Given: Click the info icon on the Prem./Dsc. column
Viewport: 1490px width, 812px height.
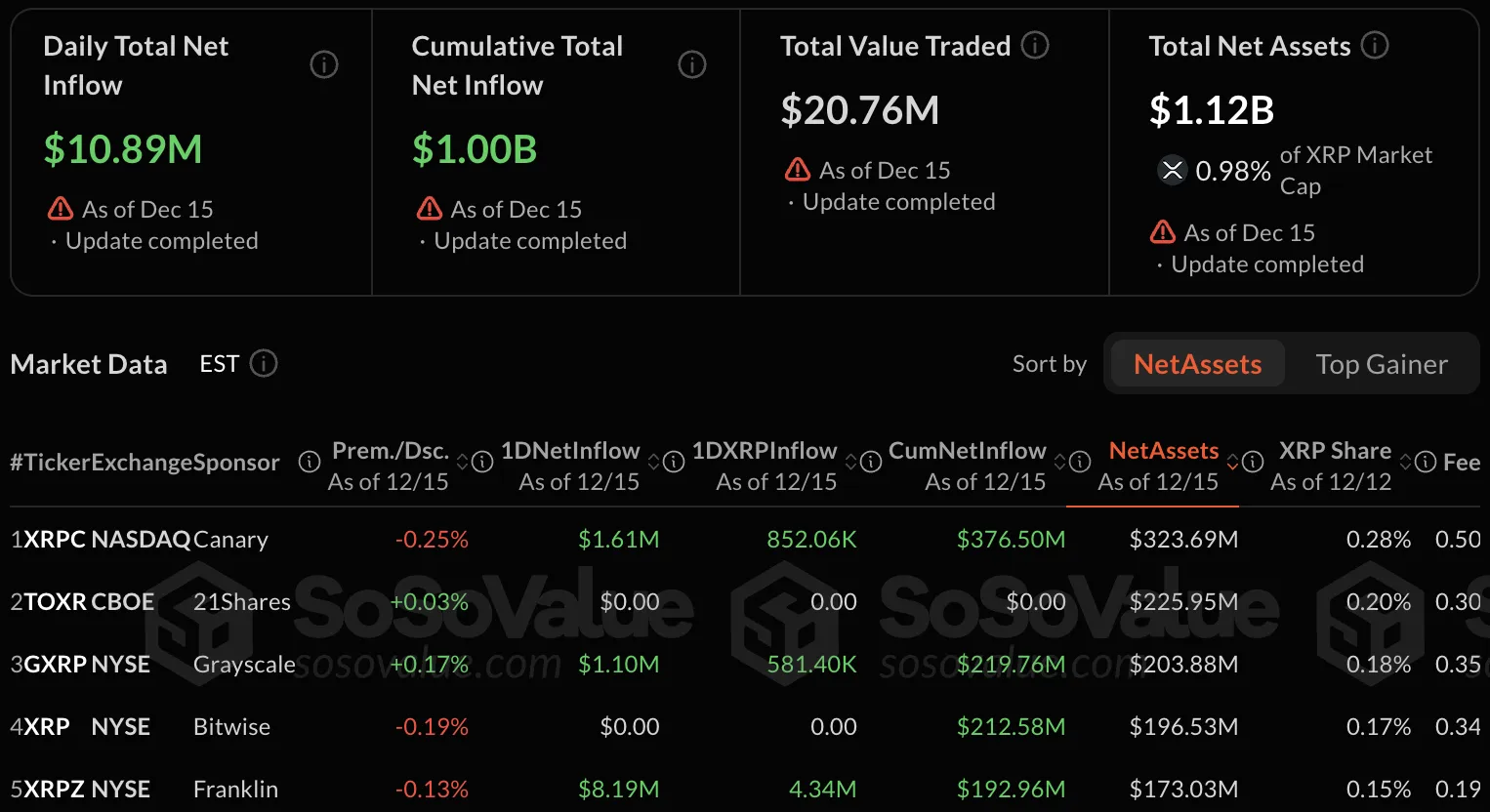Looking at the screenshot, I should [481, 463].
